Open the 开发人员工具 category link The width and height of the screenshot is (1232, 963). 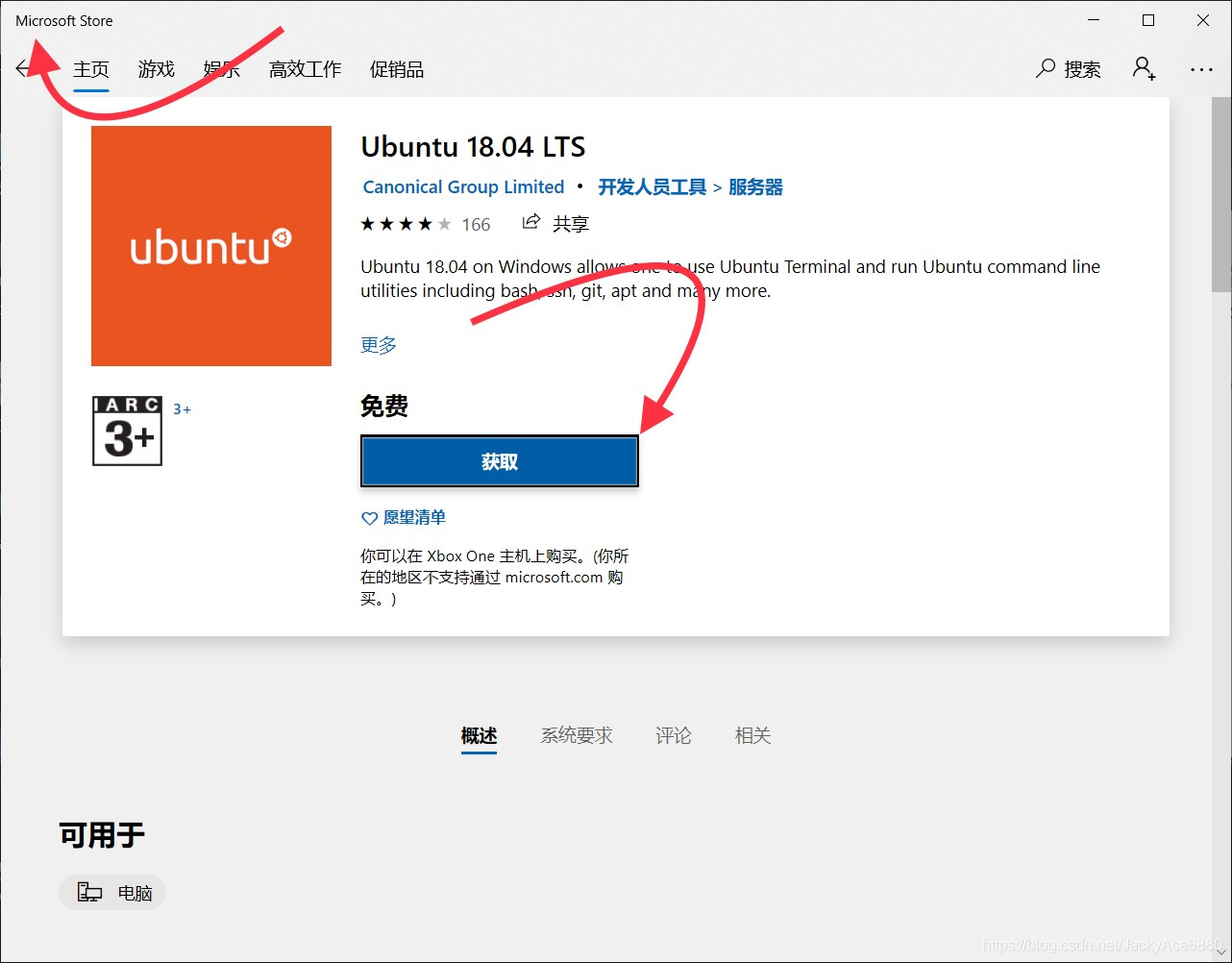click(x=653, y=187)
